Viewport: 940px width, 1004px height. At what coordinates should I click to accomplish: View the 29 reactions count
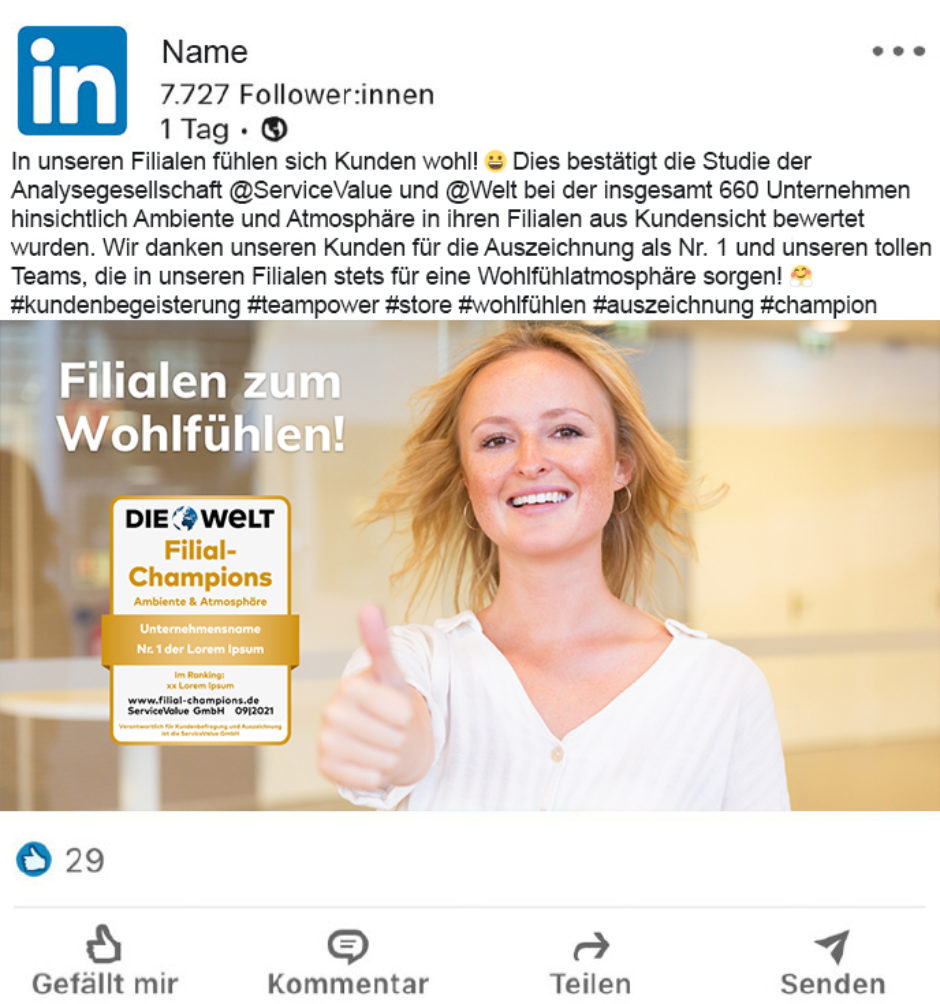point(85,861)
